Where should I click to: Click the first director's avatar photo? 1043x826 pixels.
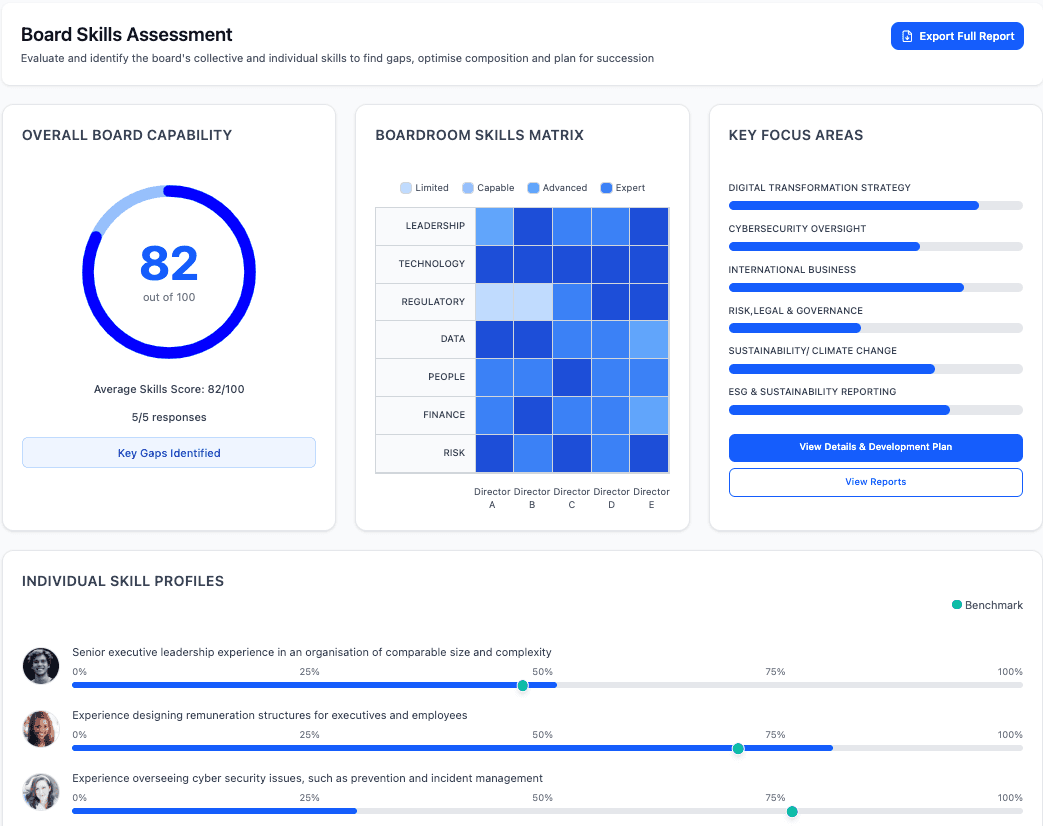[x=41, y=666]
